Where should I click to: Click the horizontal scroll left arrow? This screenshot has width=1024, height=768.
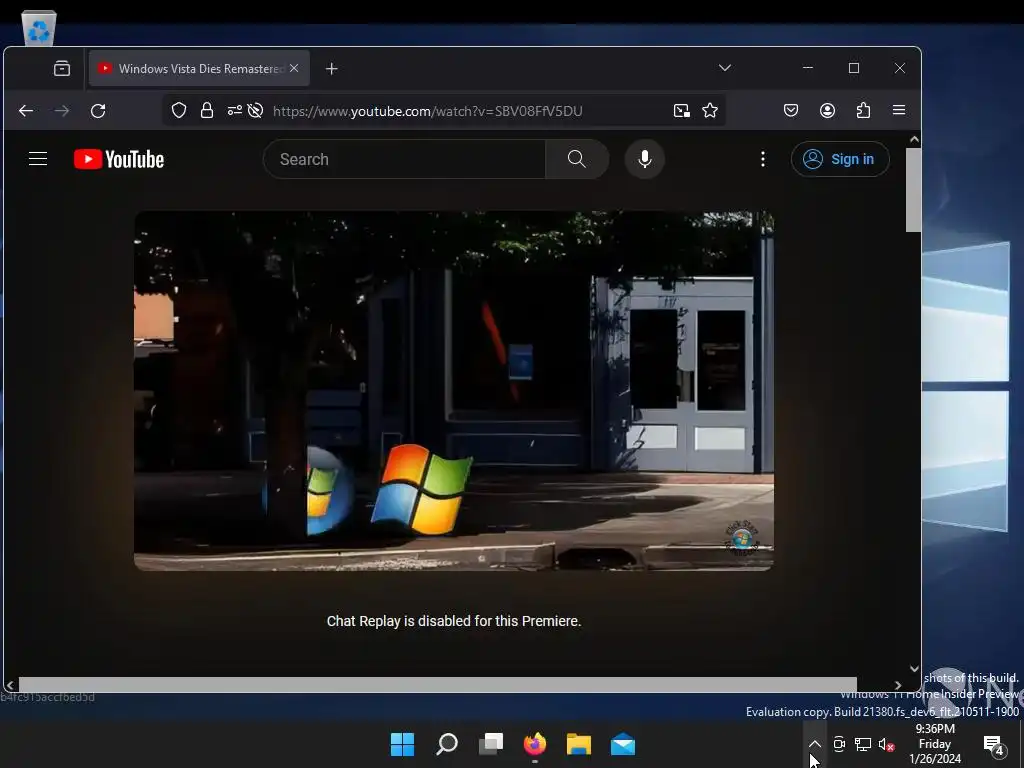[x=10, y=685]
